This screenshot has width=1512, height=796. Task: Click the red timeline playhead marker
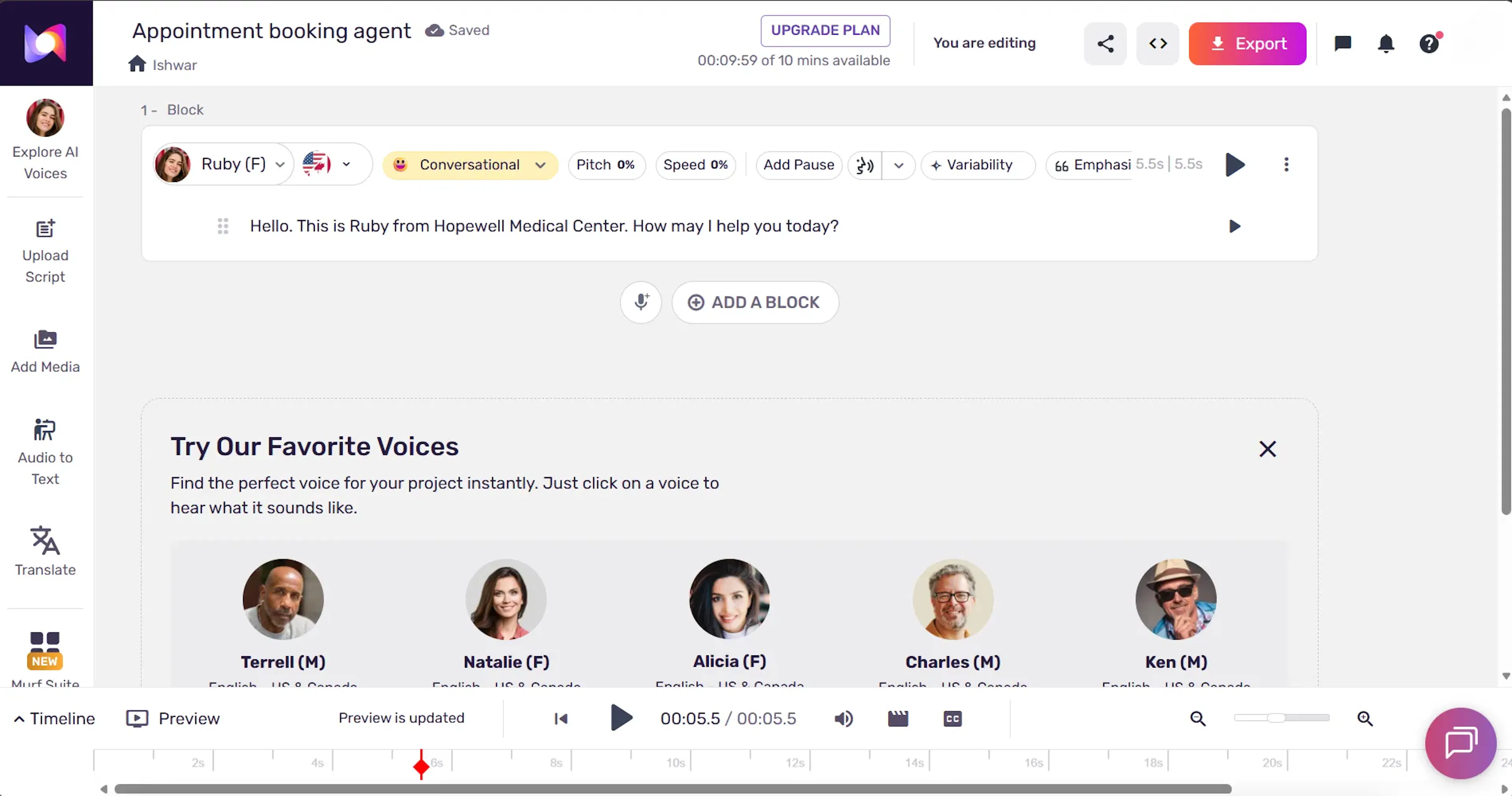421,765
